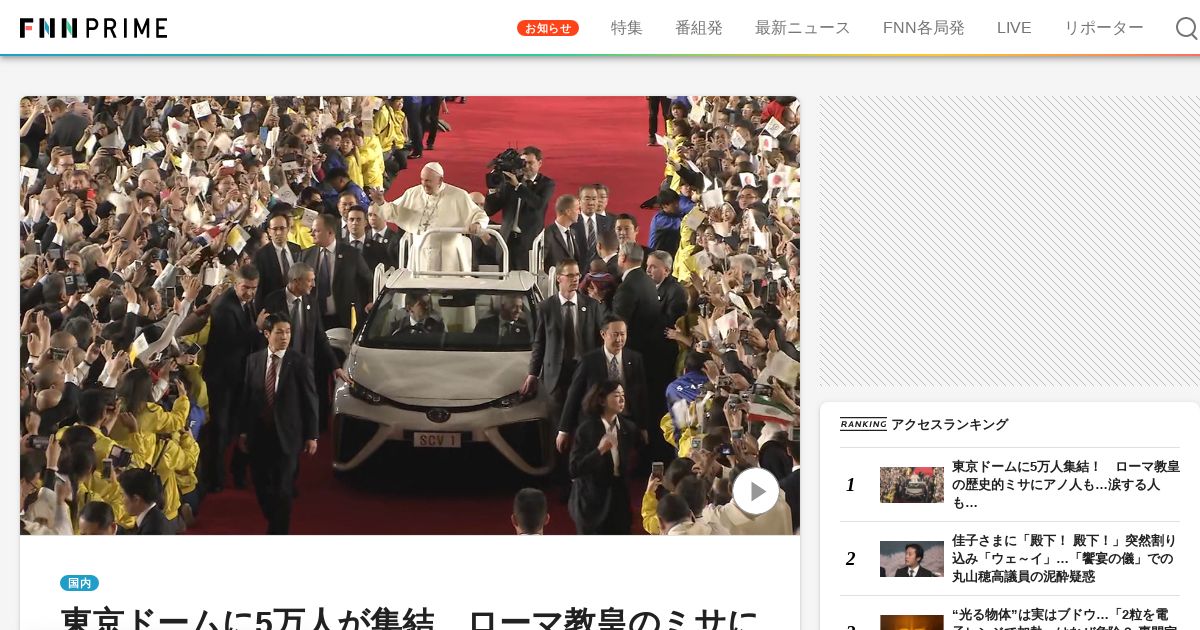Open the main Popemobile hero image
Screen dimensions: 1200x630
(410, 315)
